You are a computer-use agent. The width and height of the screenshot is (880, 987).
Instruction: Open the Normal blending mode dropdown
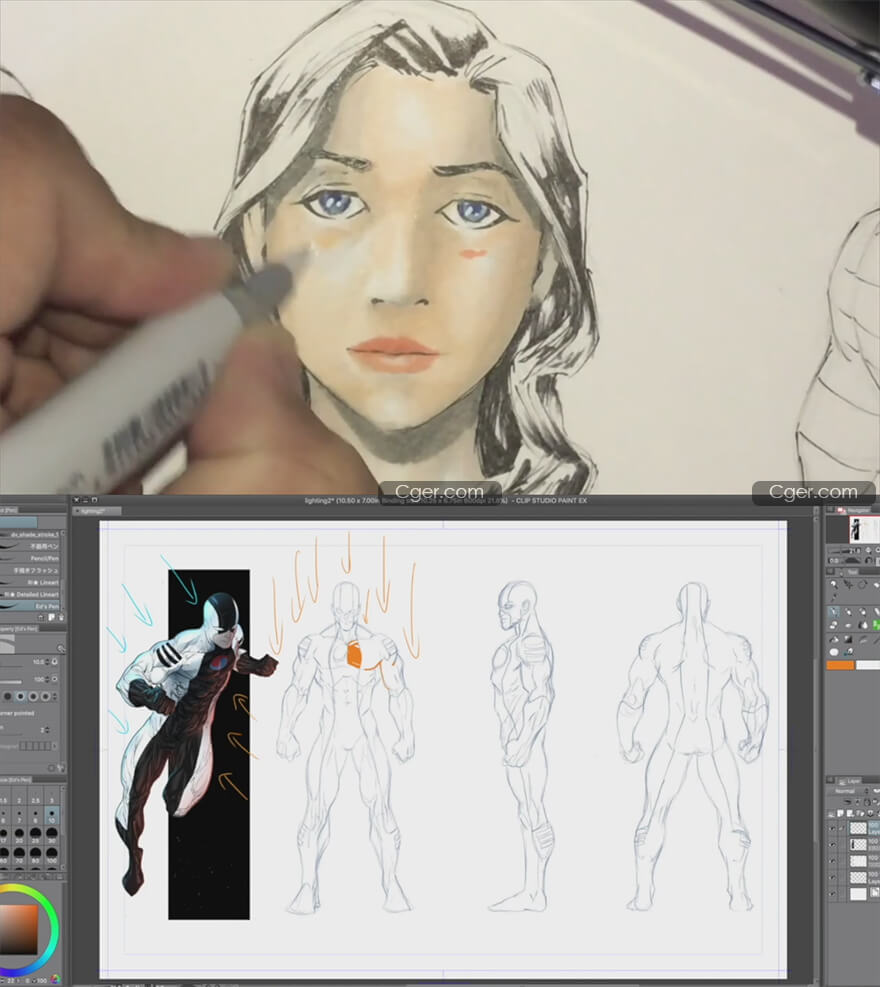coord(845,791)
